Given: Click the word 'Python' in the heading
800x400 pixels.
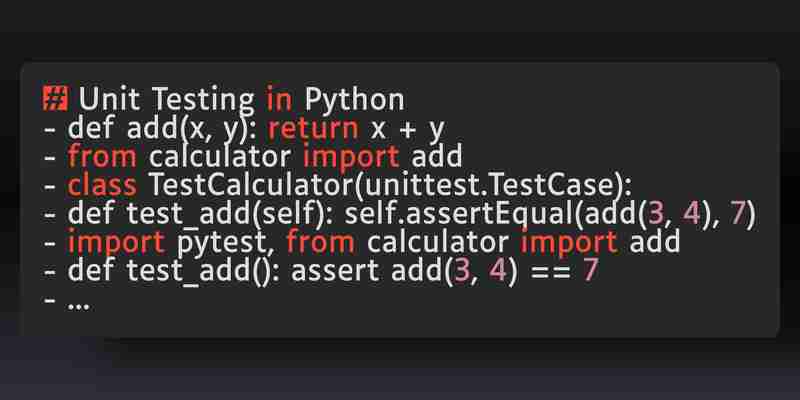Looking at the screenshot, I should 355,101.
